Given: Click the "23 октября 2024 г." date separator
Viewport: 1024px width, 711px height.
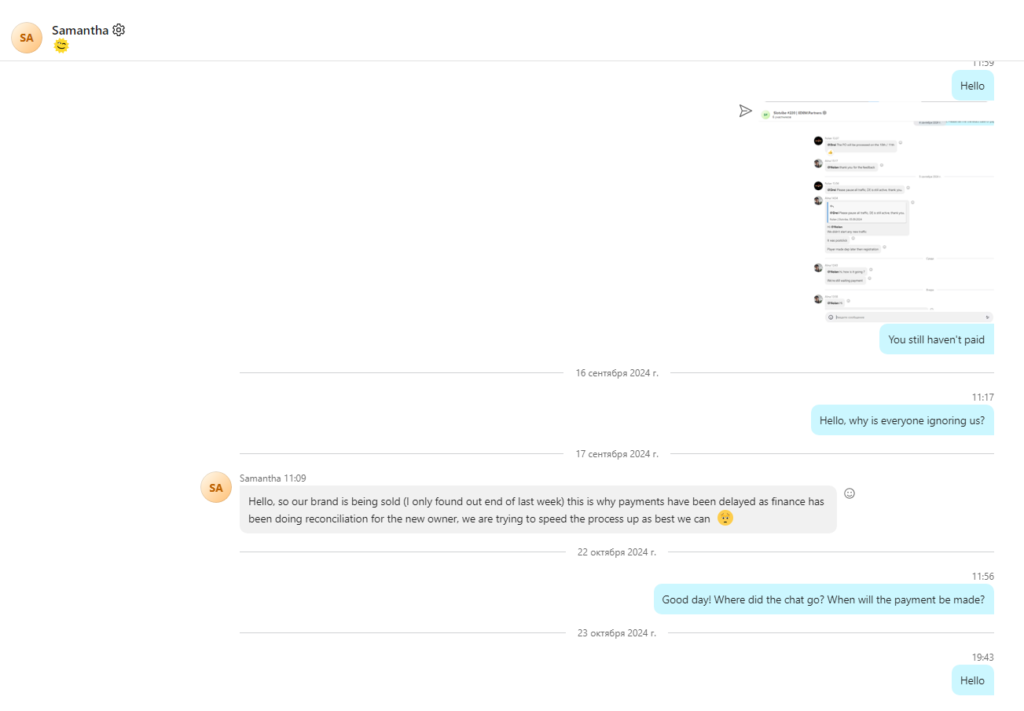Looking at the screenshot, I should [x=616, y=633].
